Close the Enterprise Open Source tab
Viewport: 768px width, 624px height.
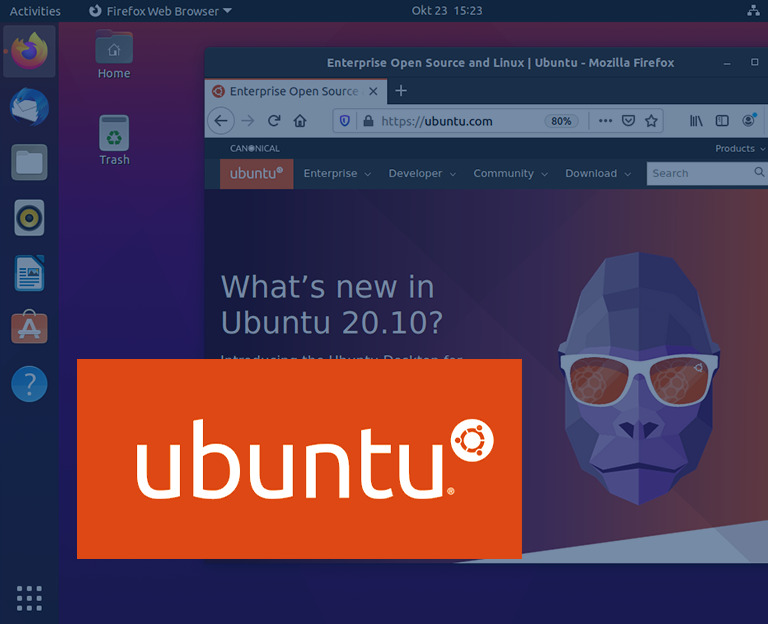[373, 91]
